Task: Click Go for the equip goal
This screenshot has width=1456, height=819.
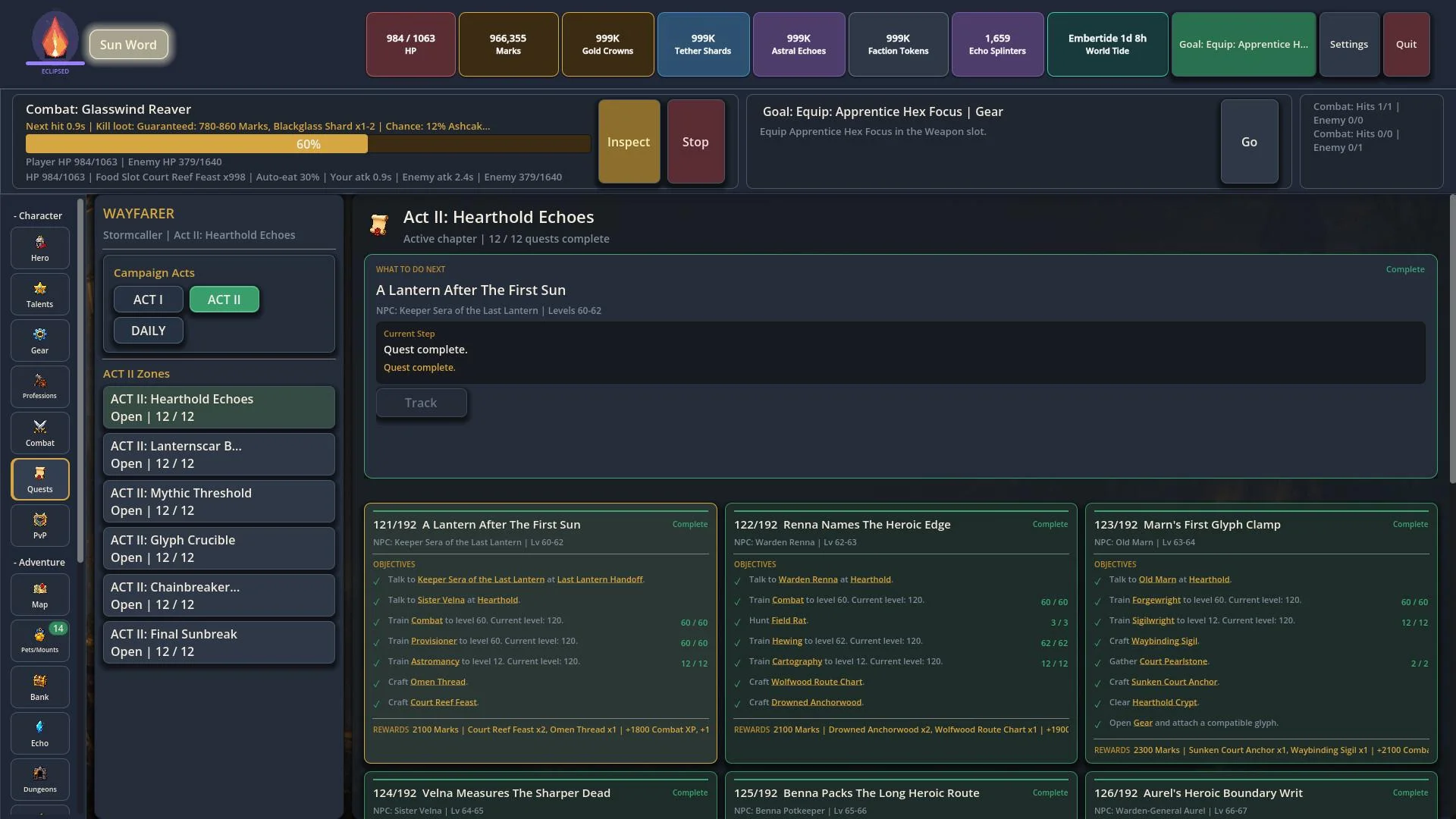Action: pos(1249,142)
